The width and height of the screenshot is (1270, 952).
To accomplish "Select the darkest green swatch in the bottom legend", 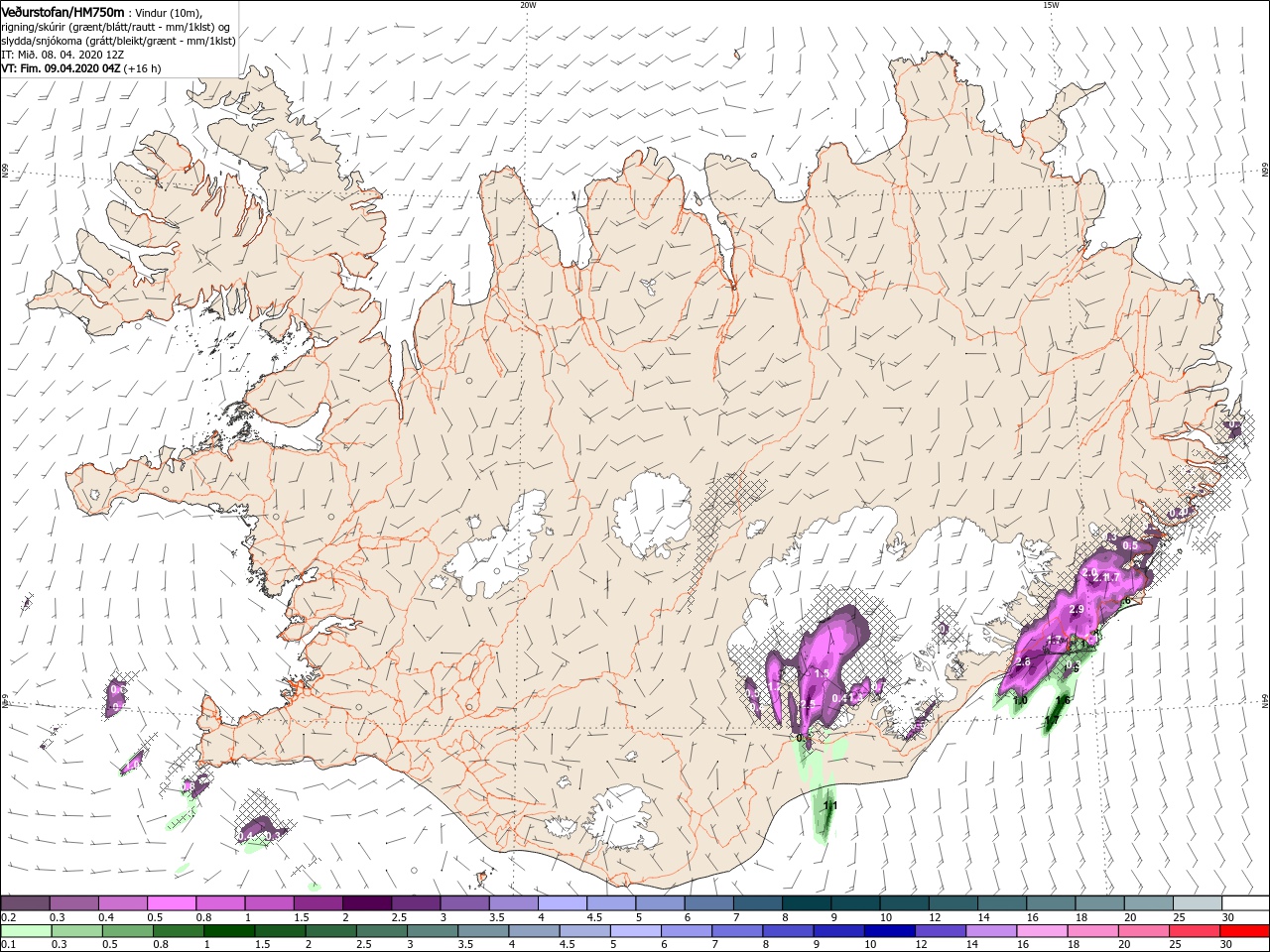I will (229, 931).
